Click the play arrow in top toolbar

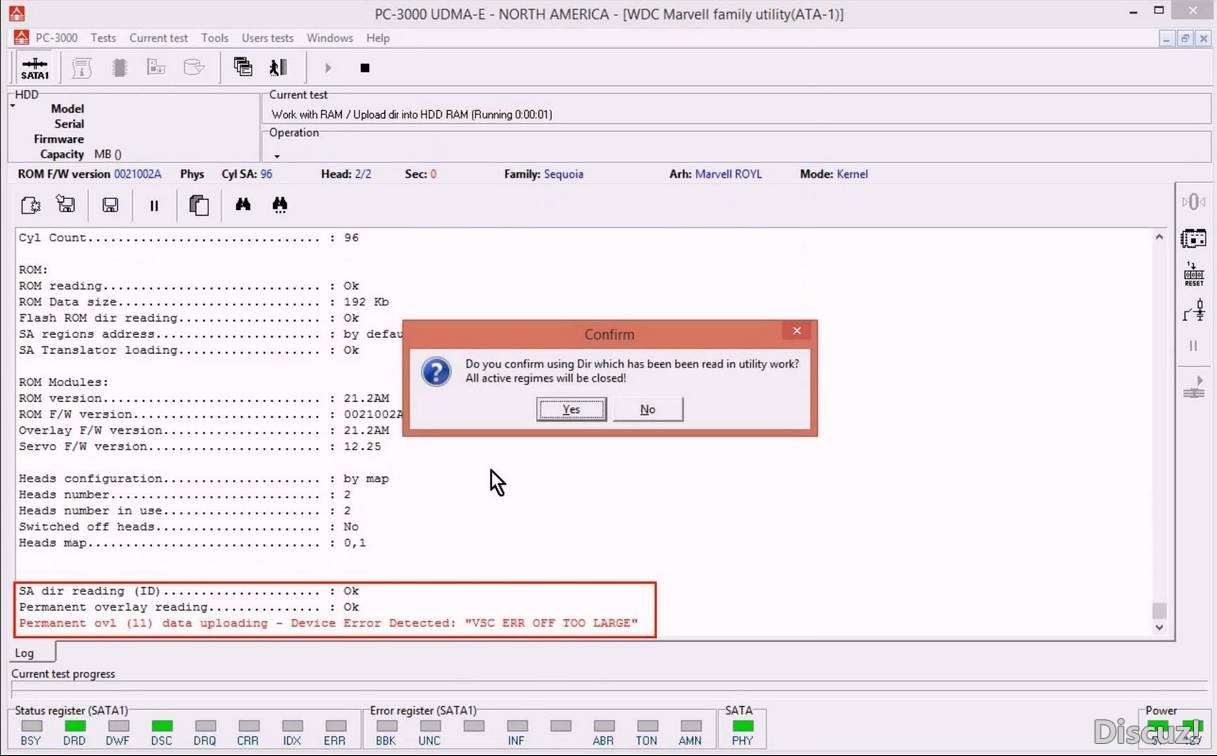(328, 68)
